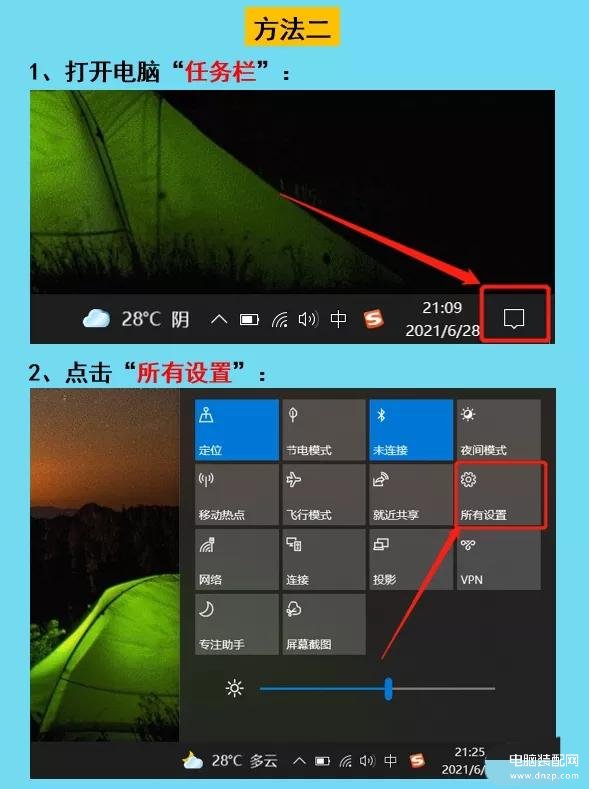
Task: Click the 所有设置 gear tile
Action: (498, 495)
